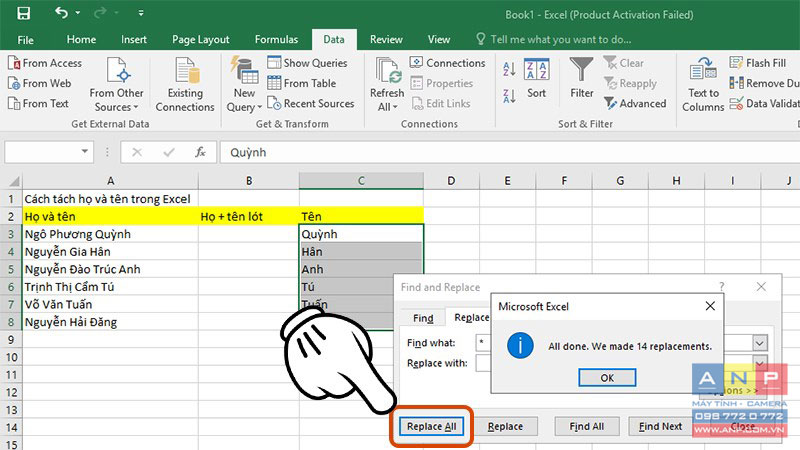Screen dimensions: 800x450
Task: Select the whole sheet with corner triangle
Action: tap(14, 181)
